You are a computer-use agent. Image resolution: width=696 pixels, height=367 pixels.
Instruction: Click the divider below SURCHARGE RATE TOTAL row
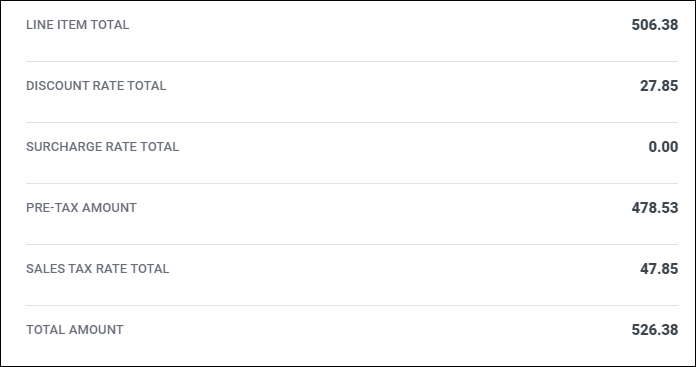[352, 183]
